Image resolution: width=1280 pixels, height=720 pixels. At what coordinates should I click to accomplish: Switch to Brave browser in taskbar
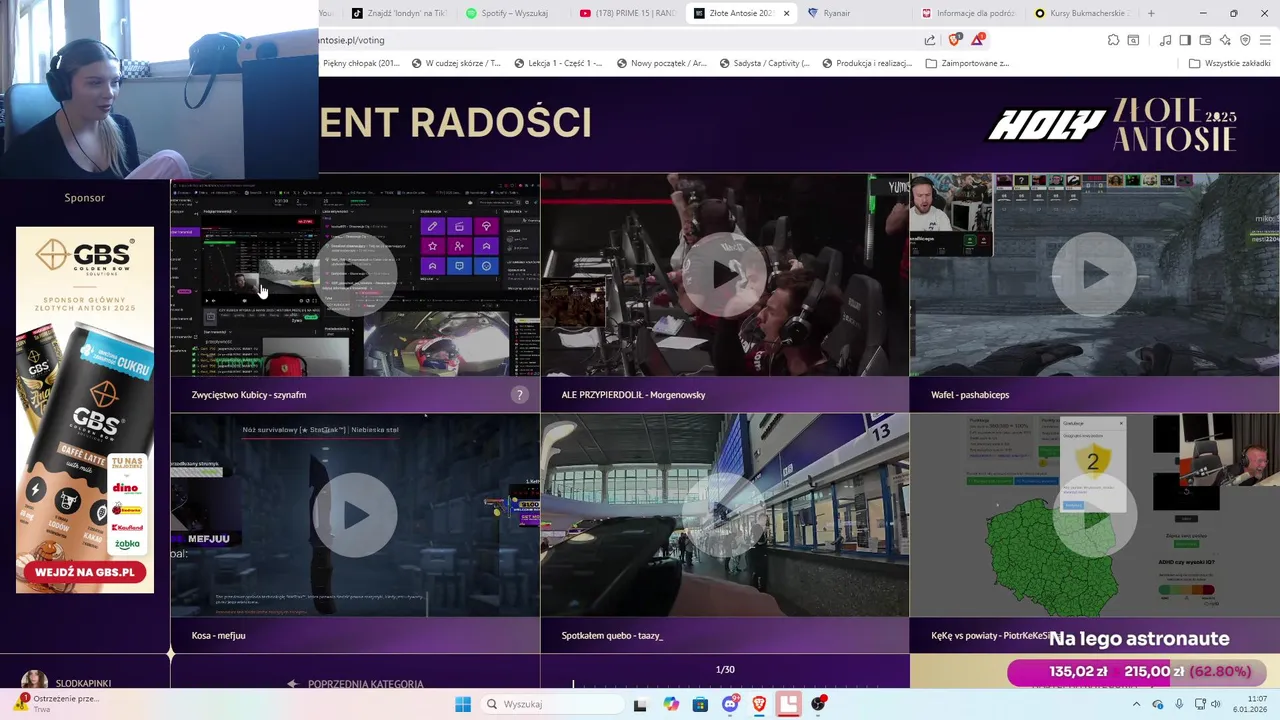(759, 704)
